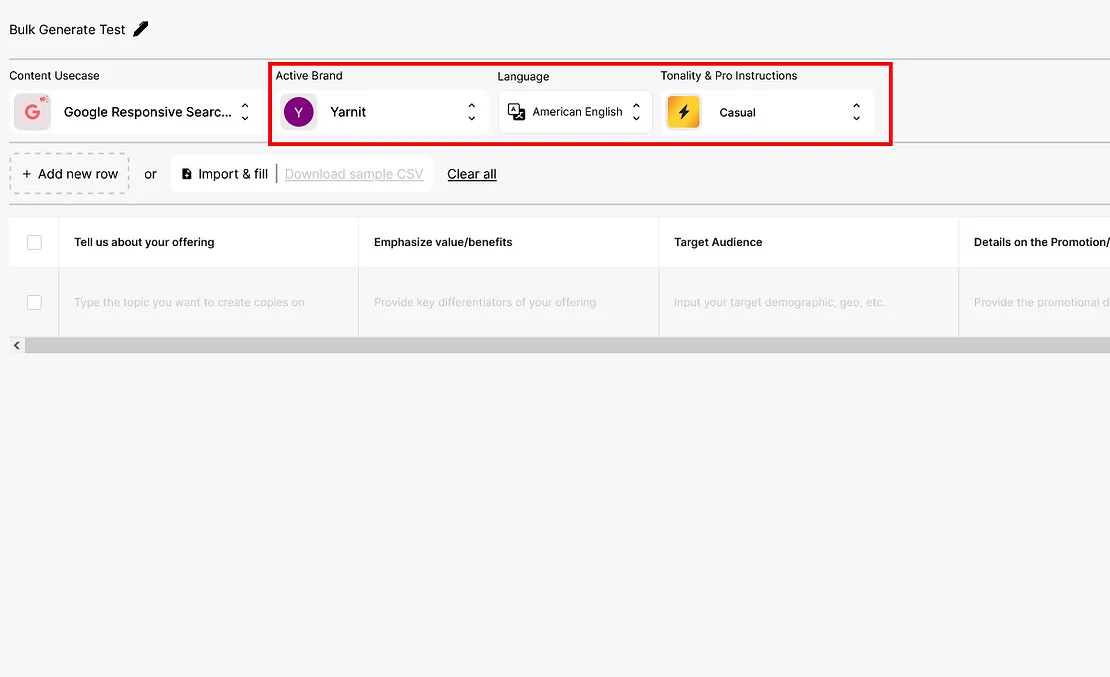Tick the checkbox on the first table row
Image resolution: width=1110 pixels, height=677 pixels.
click(x=34, y=302)
